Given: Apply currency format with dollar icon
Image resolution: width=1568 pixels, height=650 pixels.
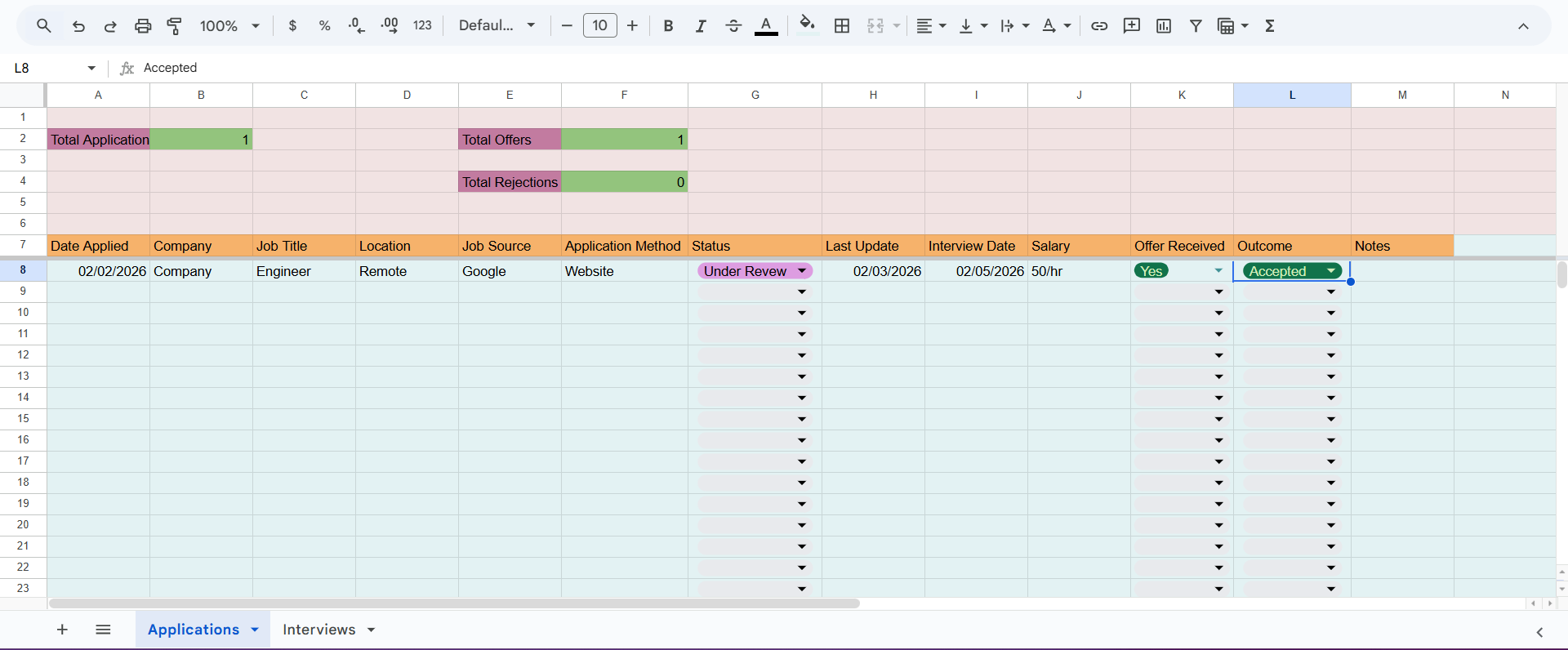Looking at the screenshot, I should 292,26.
